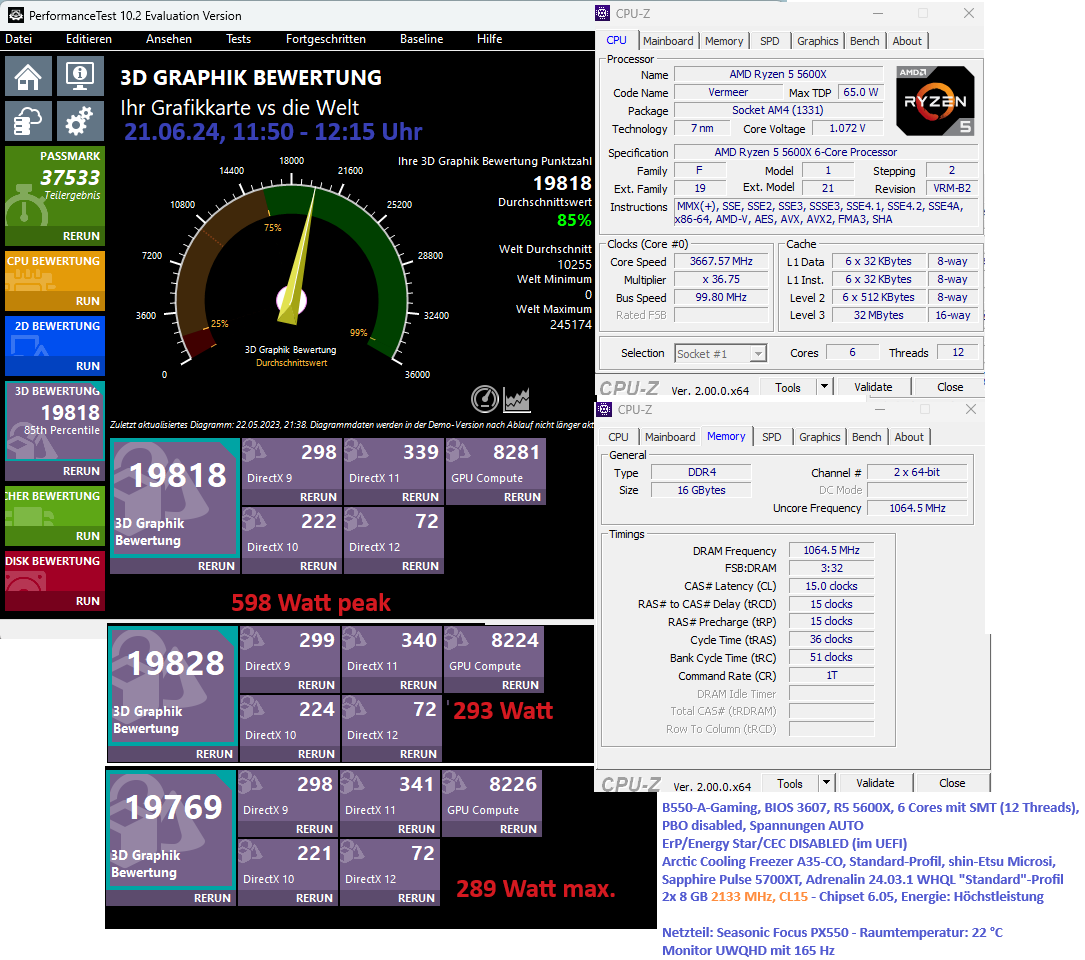The width and height of the screenshot is (1085, 960).
Task: Click the 19769 3D Graphik Bewertung tile
Action: click(171, 829)
